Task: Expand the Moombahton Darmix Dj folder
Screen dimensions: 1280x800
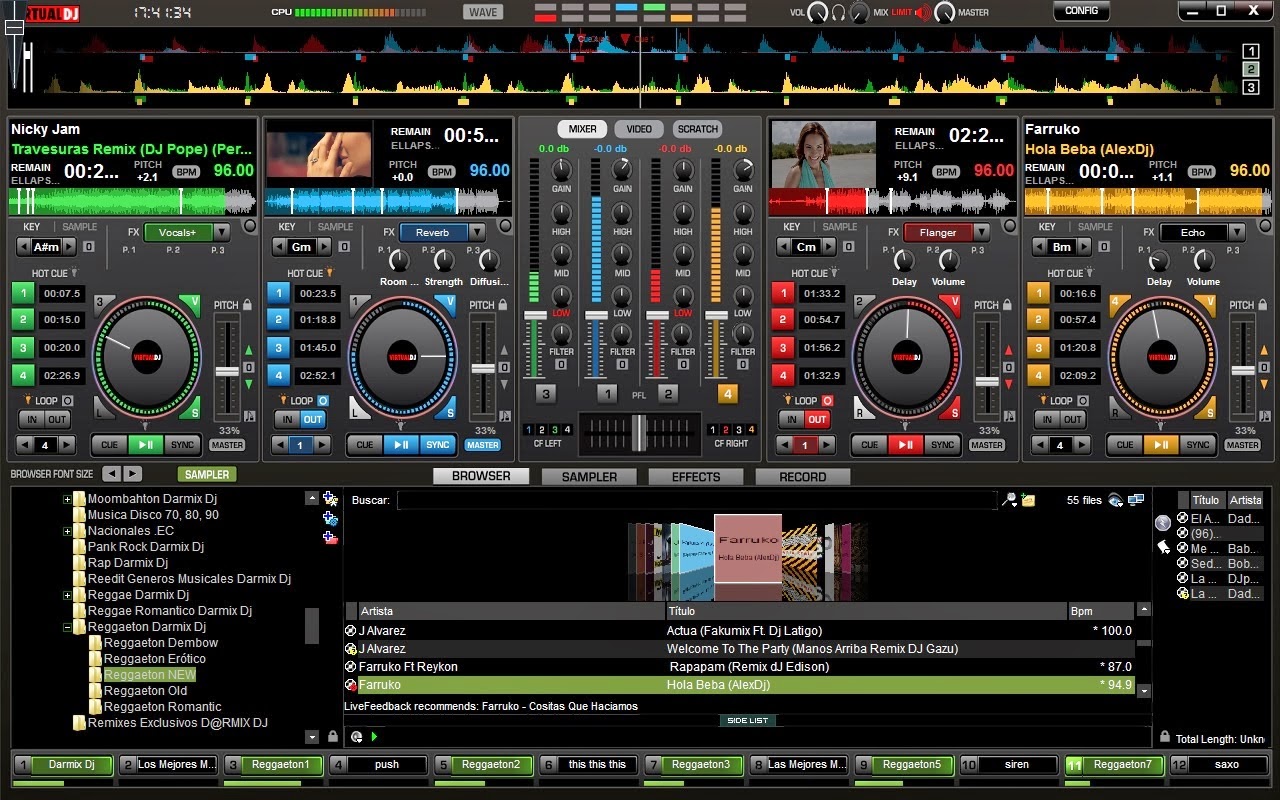Action: click(67, 499)
